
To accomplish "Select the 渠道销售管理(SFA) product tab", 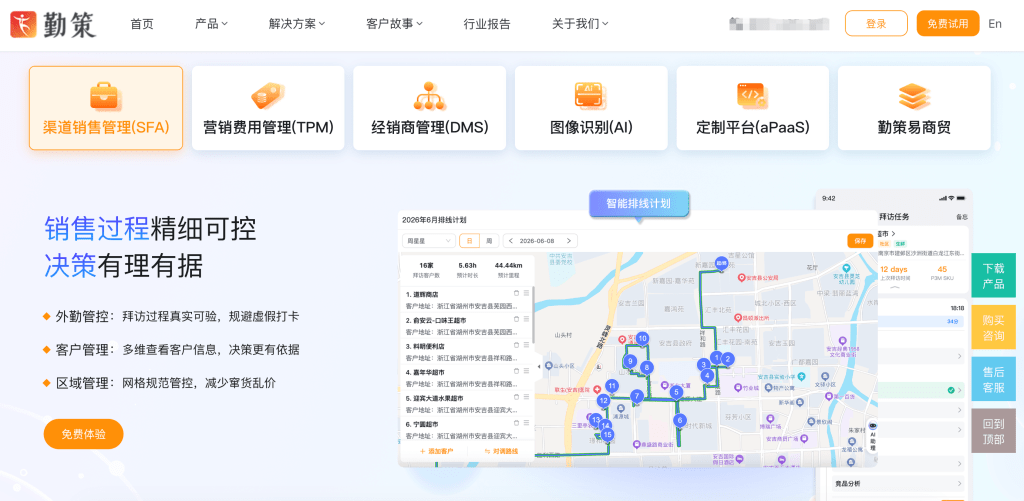I will coord(106,108).
